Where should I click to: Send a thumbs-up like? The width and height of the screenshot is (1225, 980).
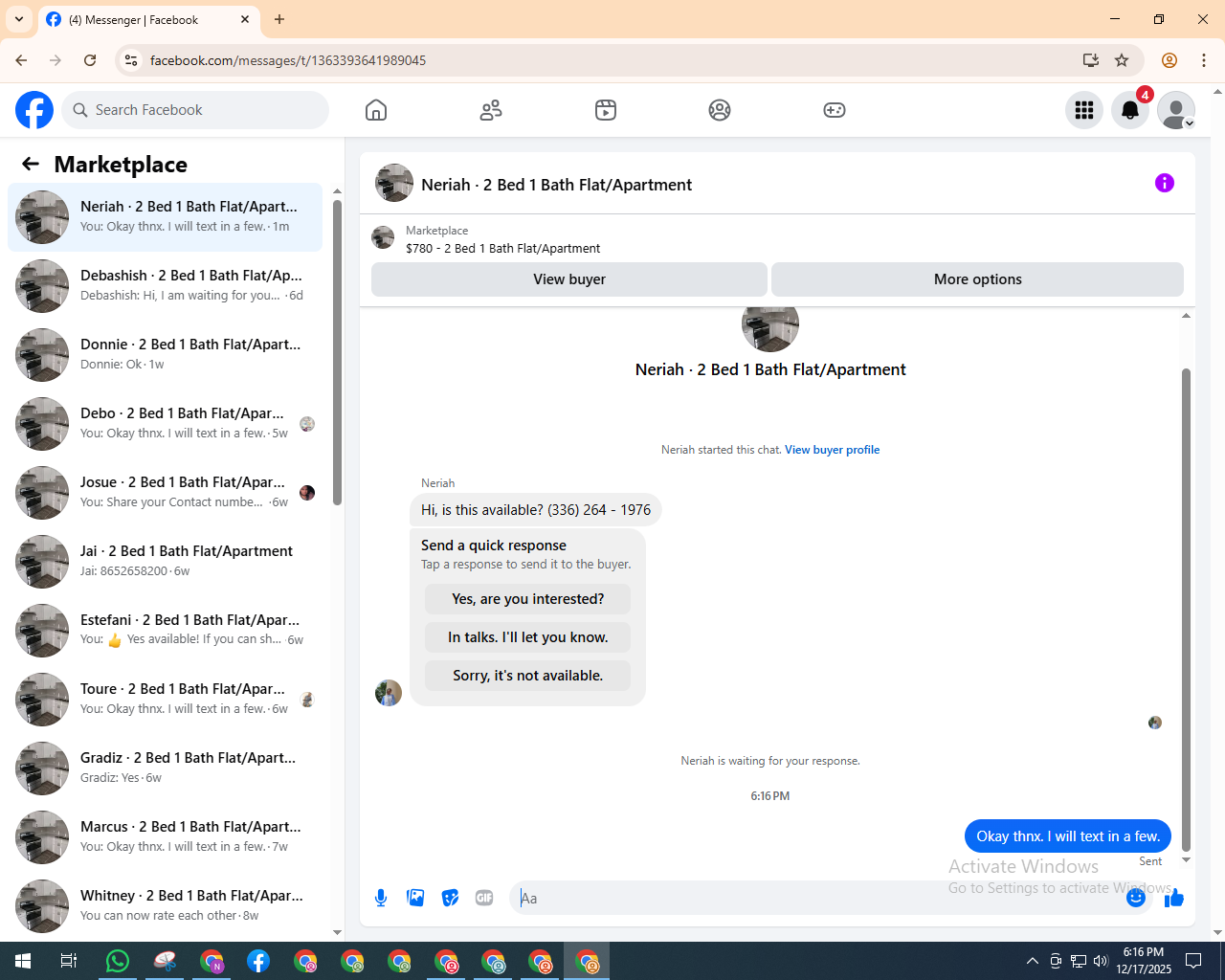coord(1174,898)
